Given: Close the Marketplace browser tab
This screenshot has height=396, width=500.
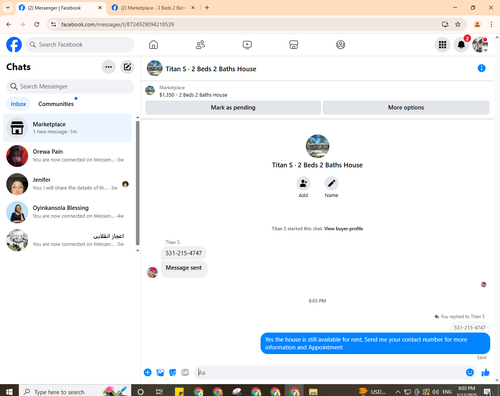Looking at the screenshot, I should click(x=193, y=8).
